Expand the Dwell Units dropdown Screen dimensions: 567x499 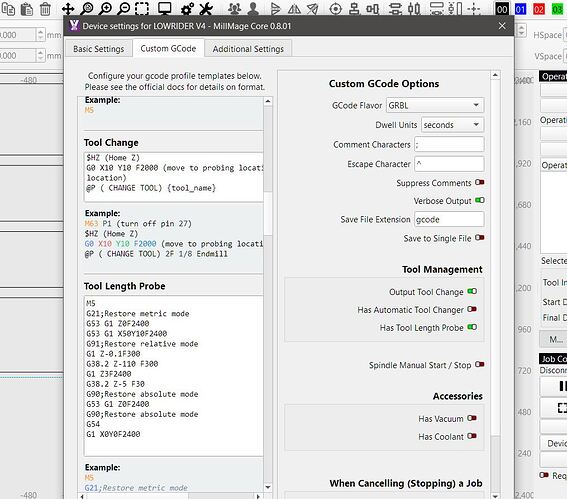[x=452, y=125]
